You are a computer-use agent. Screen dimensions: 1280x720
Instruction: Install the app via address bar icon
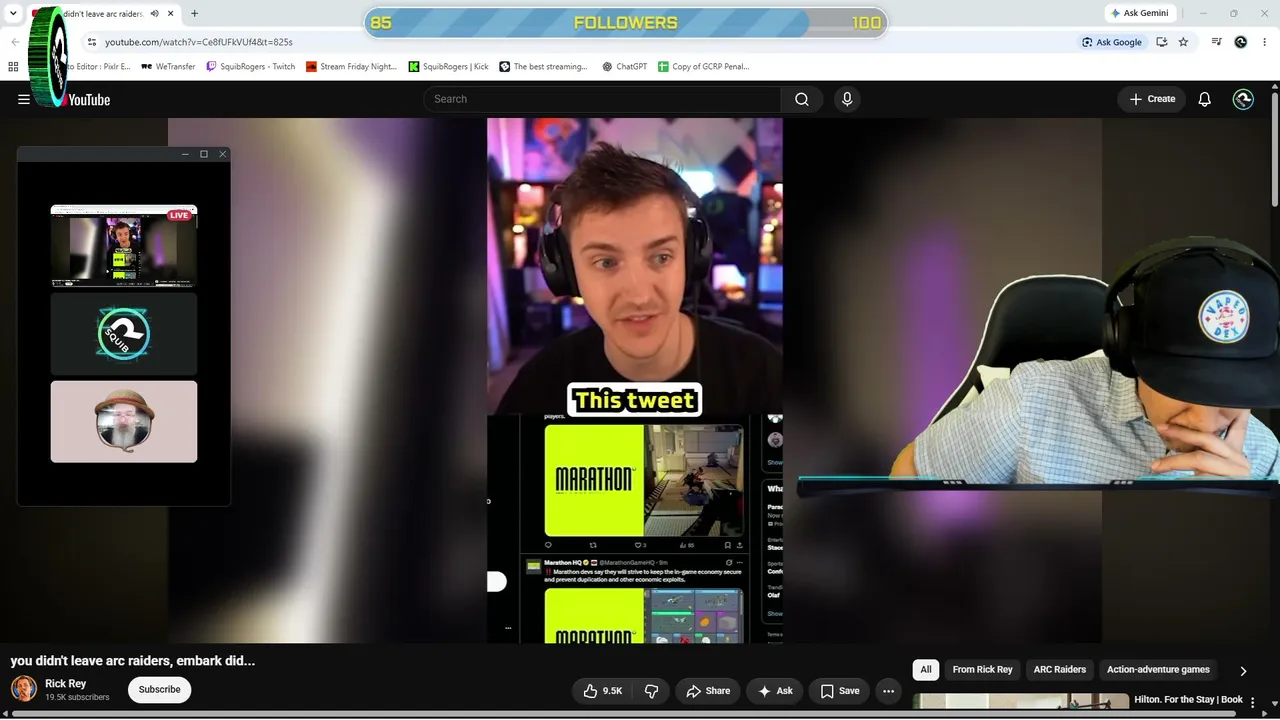1161,42
